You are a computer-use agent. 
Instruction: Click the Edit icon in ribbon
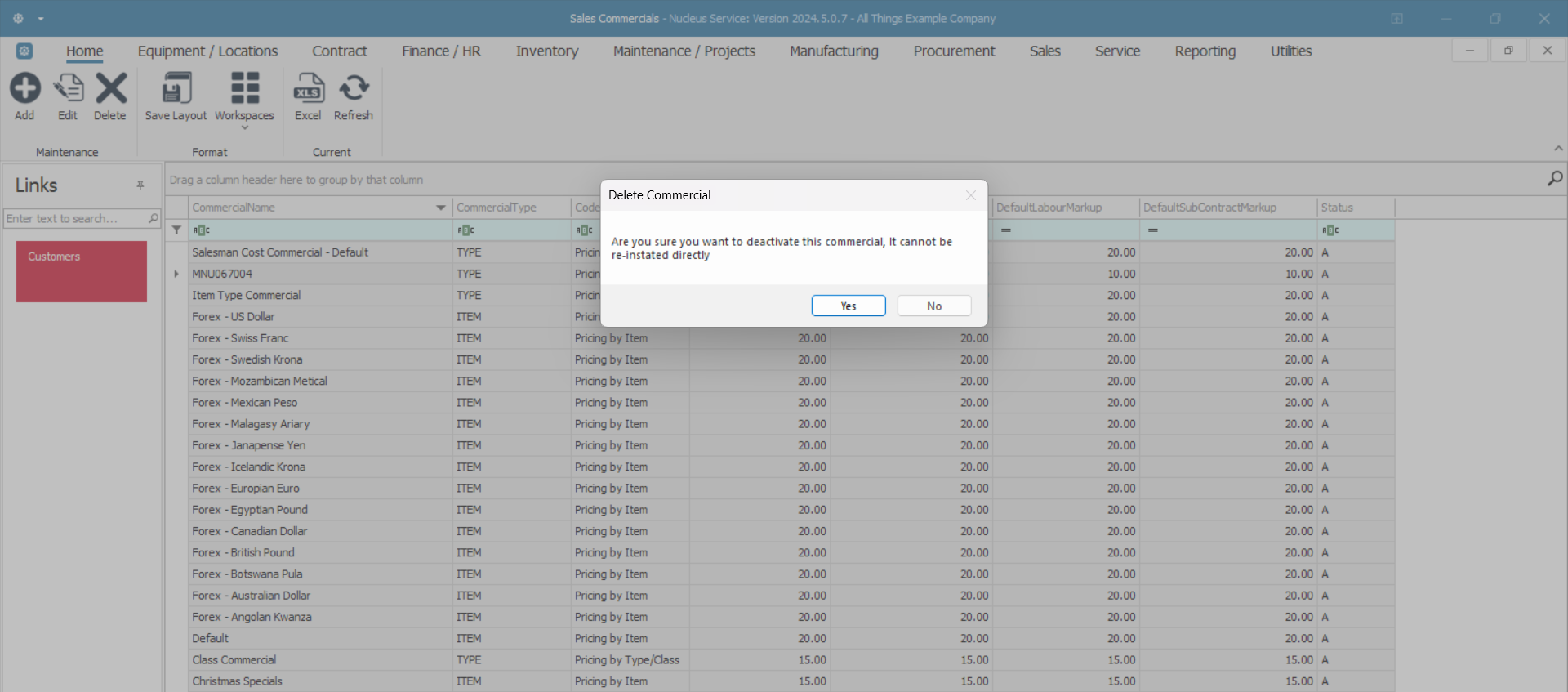coord(68,88)
